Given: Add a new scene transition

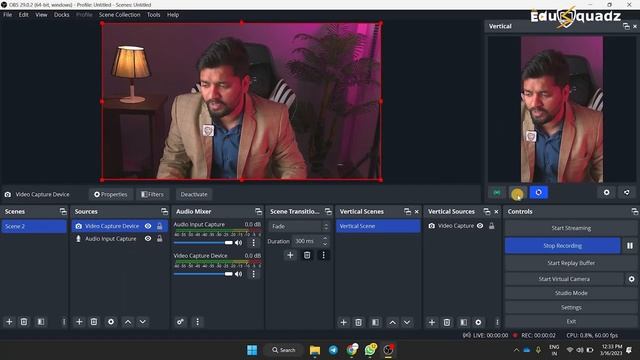Looking at the screenshot, I should click(290, 255).
